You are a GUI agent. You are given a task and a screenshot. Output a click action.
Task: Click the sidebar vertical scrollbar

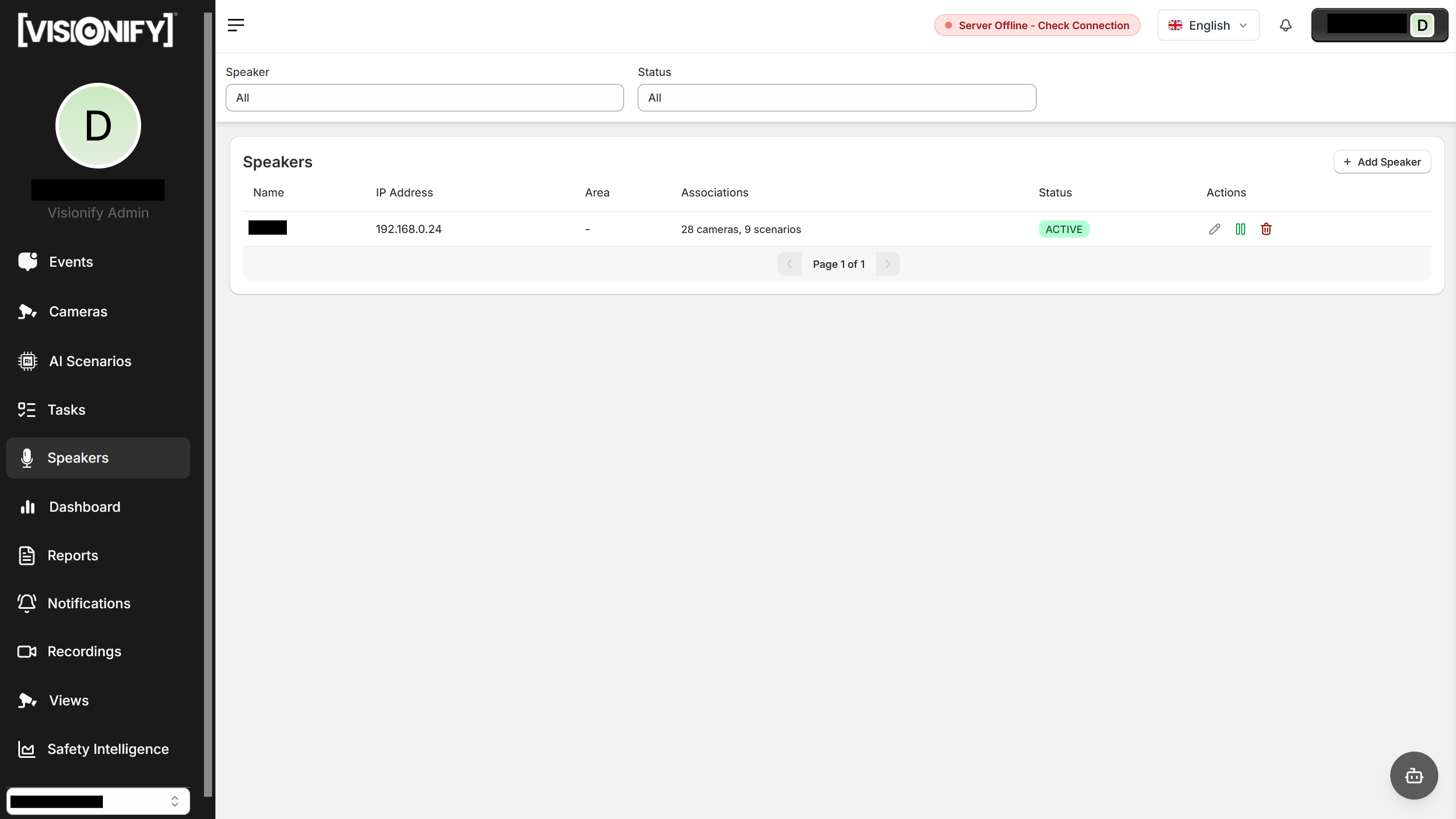pos(208,404)
